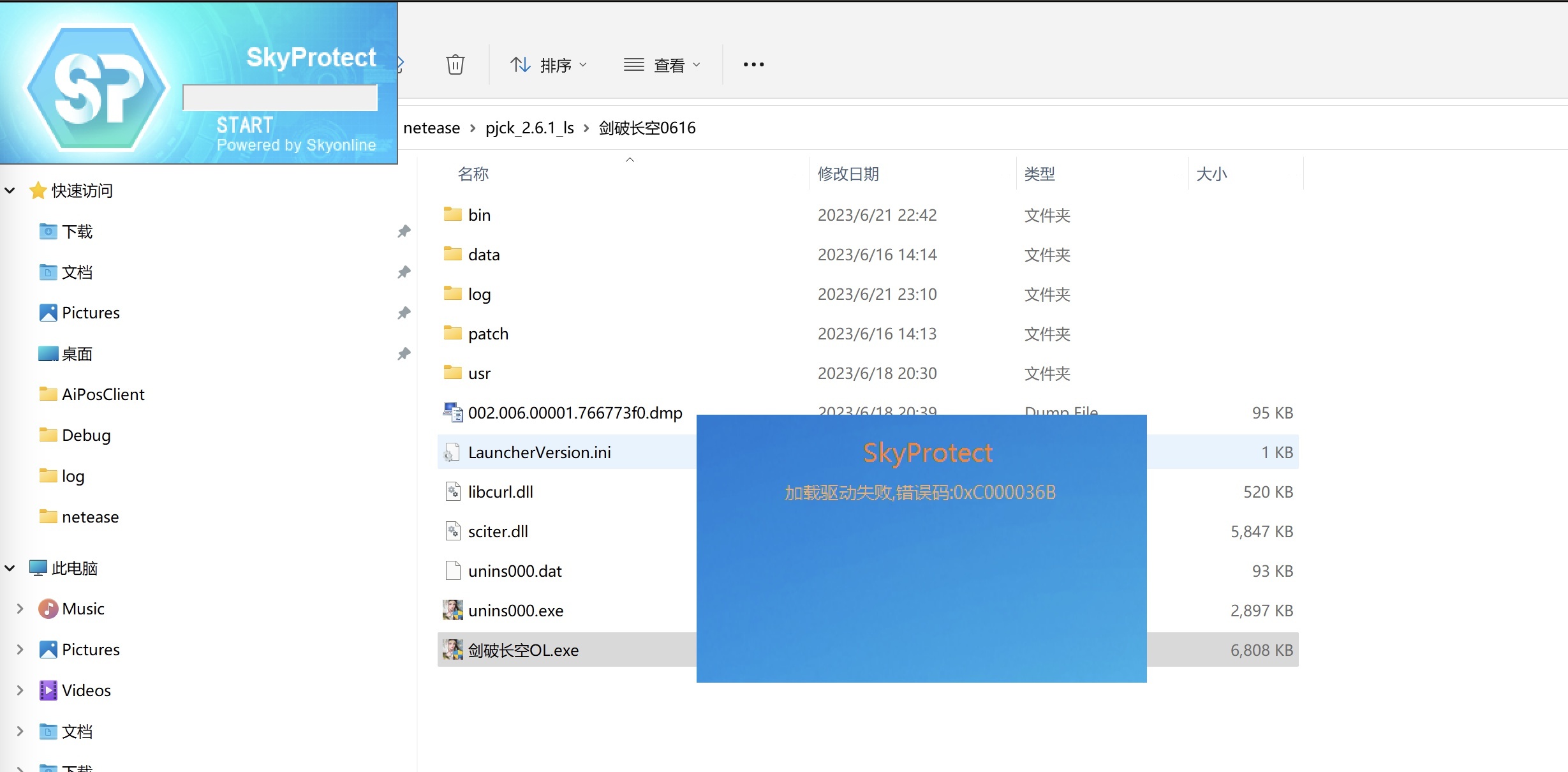The image size is (1568, 772).
Task: Open Music library icon under 此电脑
Action: point(48,609)
